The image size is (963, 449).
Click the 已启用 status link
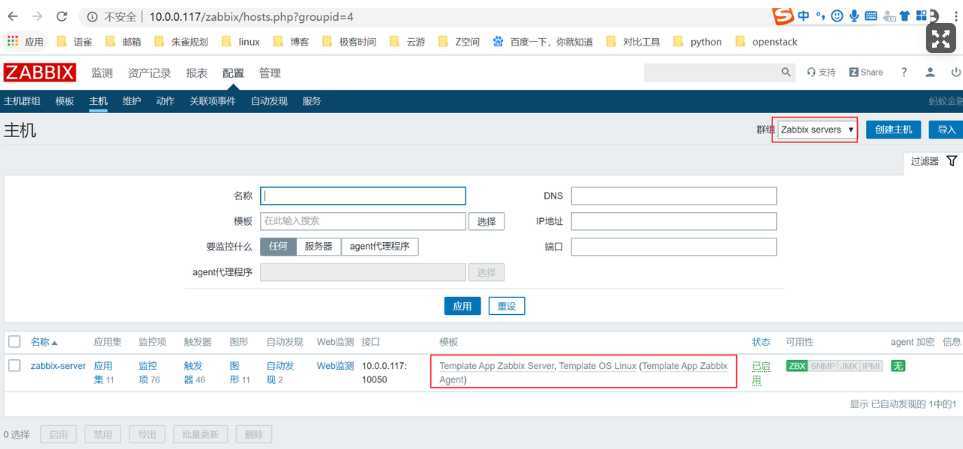click(x=761, y=373)
